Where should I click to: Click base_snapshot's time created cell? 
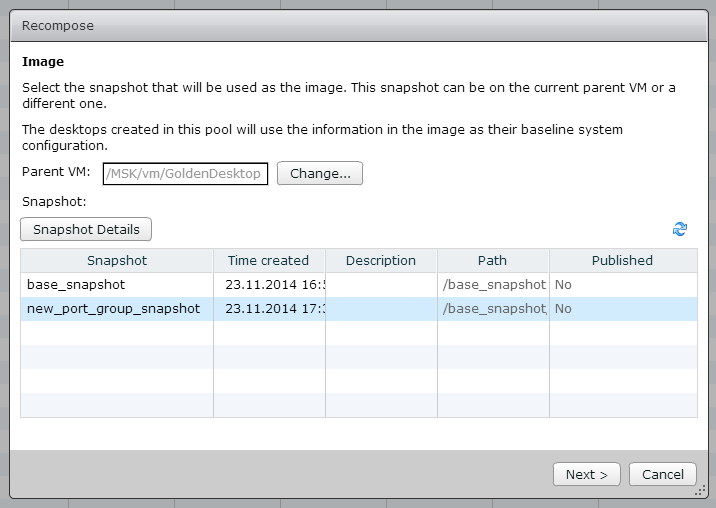click(269, 285)
